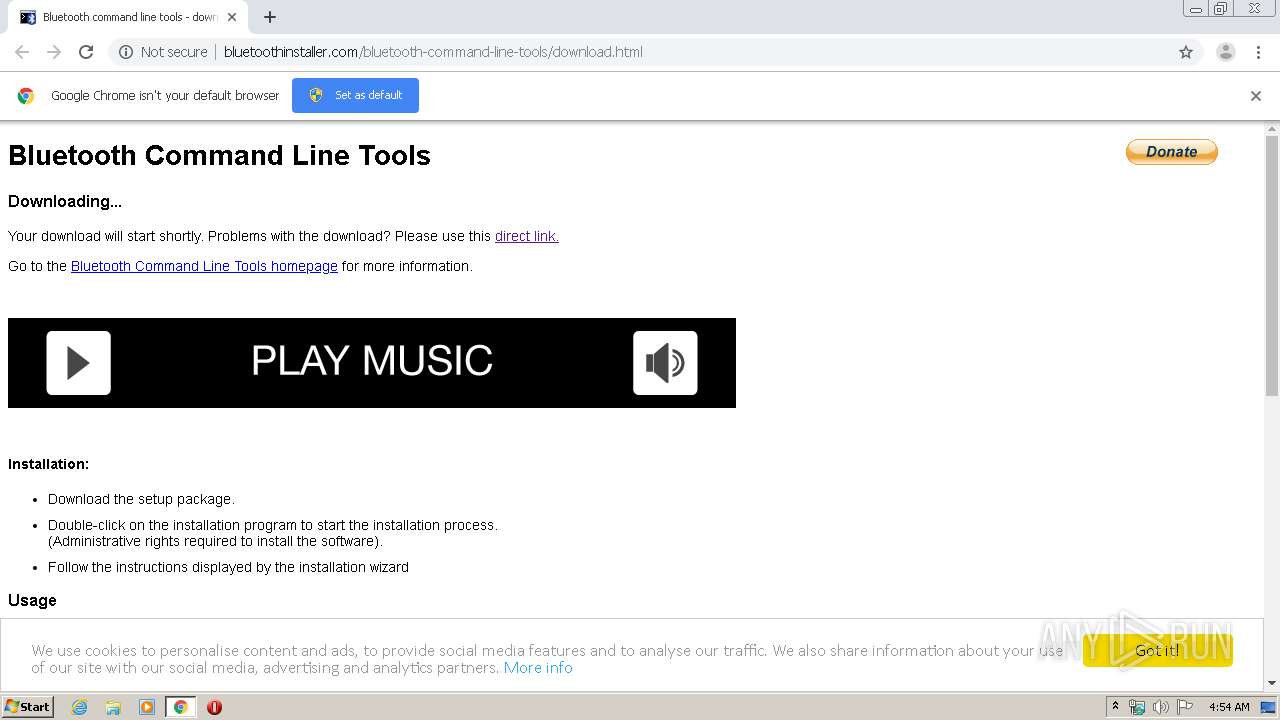Screen dimensions: 1280x720
Task: Open Chrome's three-dot menu
Action: pos(1258,52)
